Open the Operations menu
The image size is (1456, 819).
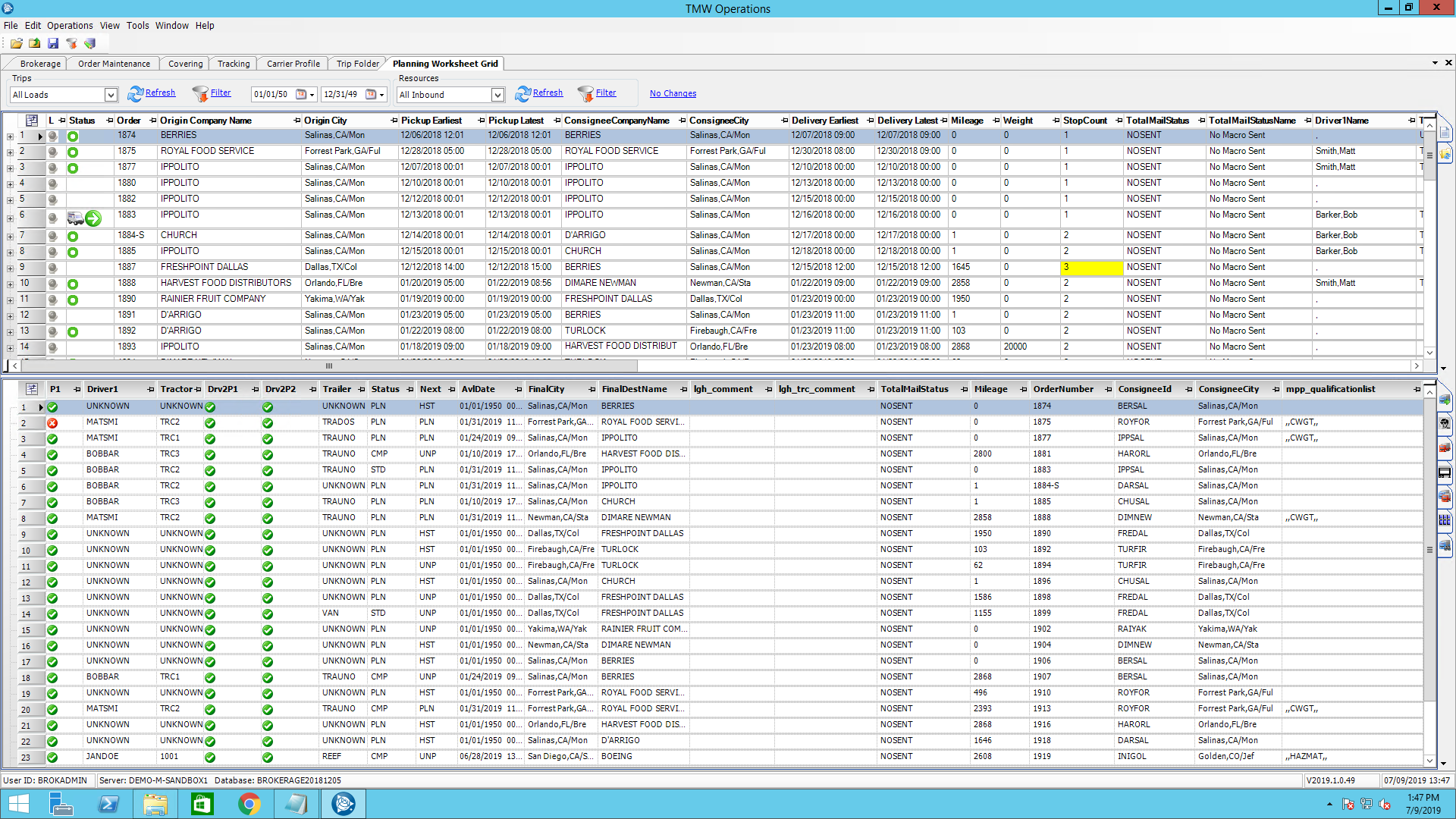pos(70,25)
